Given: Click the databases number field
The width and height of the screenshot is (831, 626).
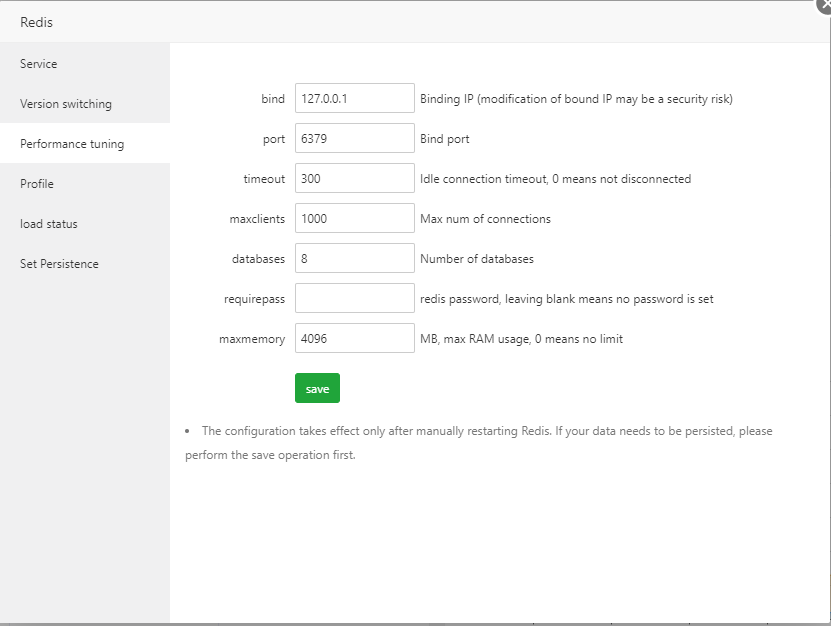Looking at the screenshot, I should pos(354,259).
